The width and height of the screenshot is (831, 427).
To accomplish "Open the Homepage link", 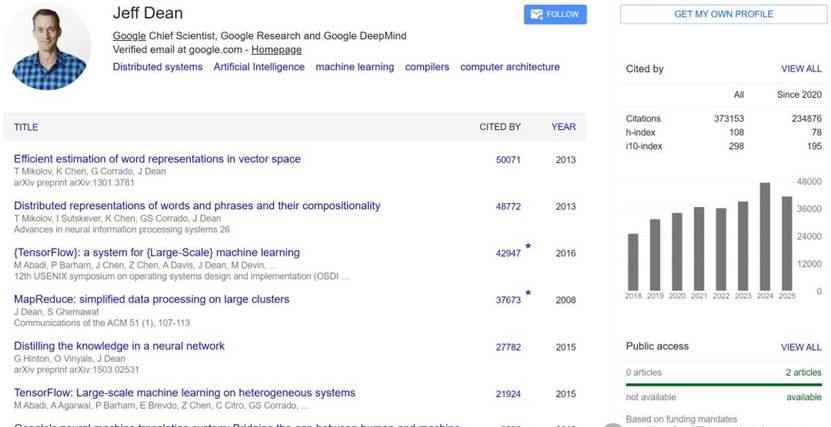I will pos(276,50).
